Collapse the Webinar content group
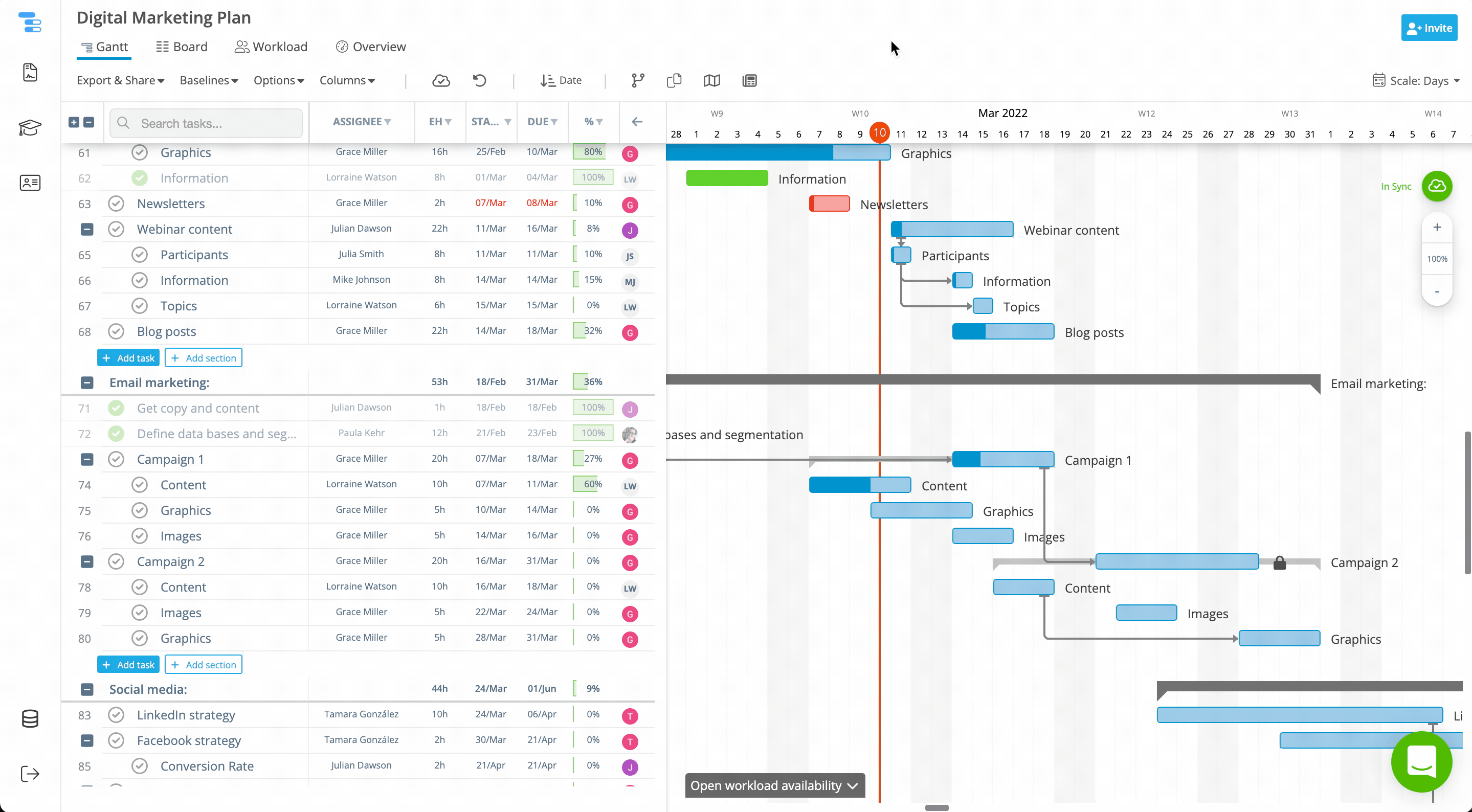The width and height of the screenshot is (1472, 812). (x=86, y=229)
